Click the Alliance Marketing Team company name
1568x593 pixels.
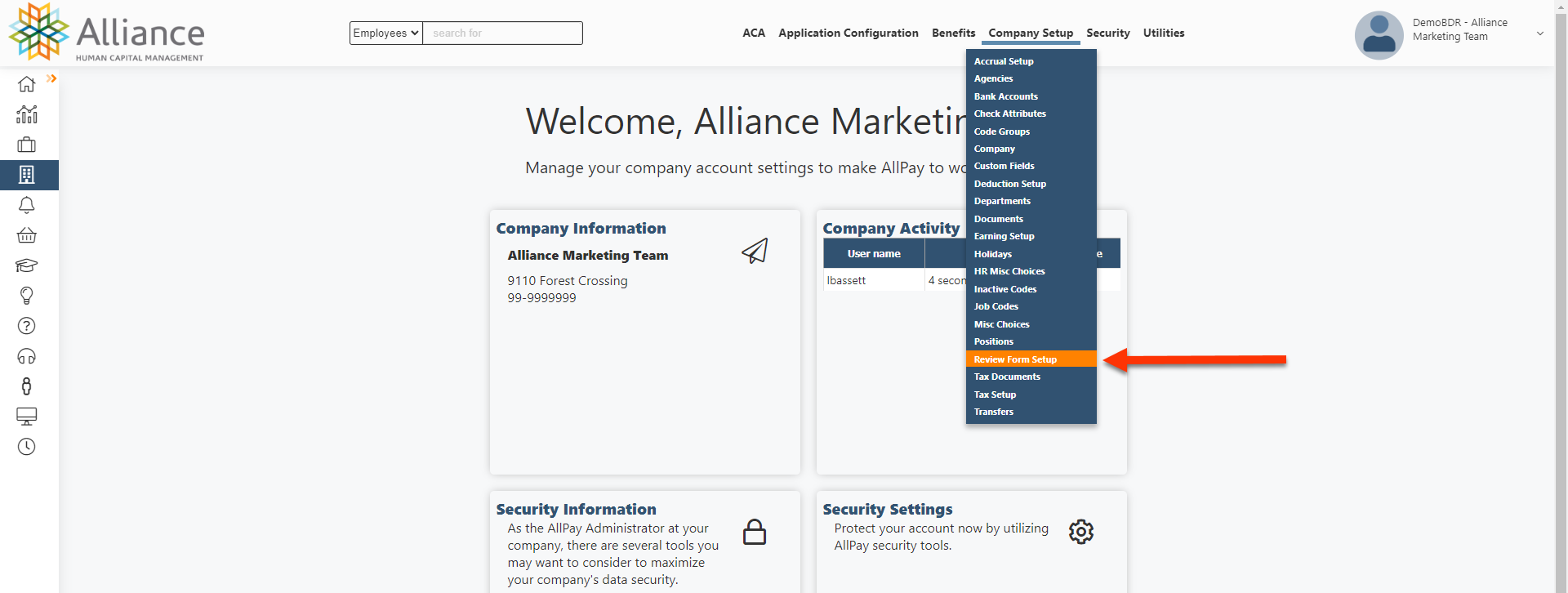pos(588,256)
